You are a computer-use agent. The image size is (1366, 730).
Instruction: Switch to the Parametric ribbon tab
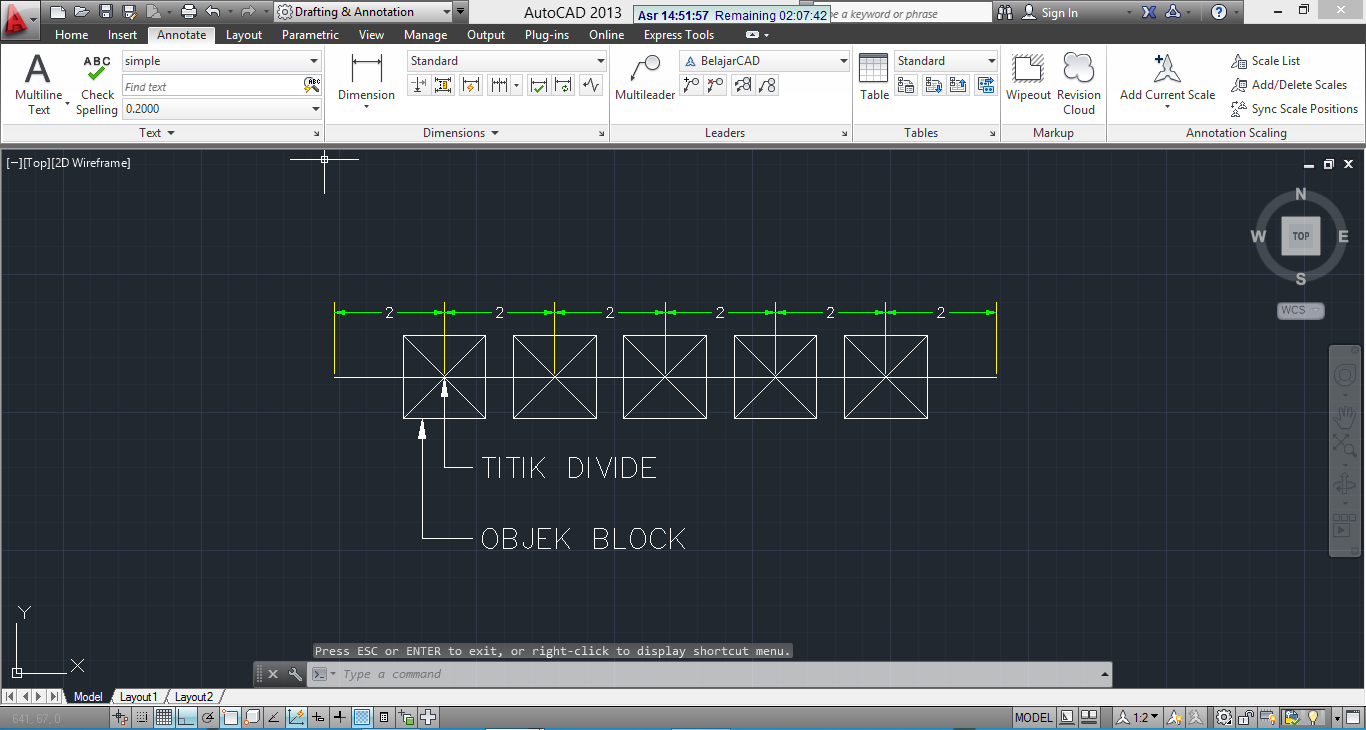coord(310,34)
